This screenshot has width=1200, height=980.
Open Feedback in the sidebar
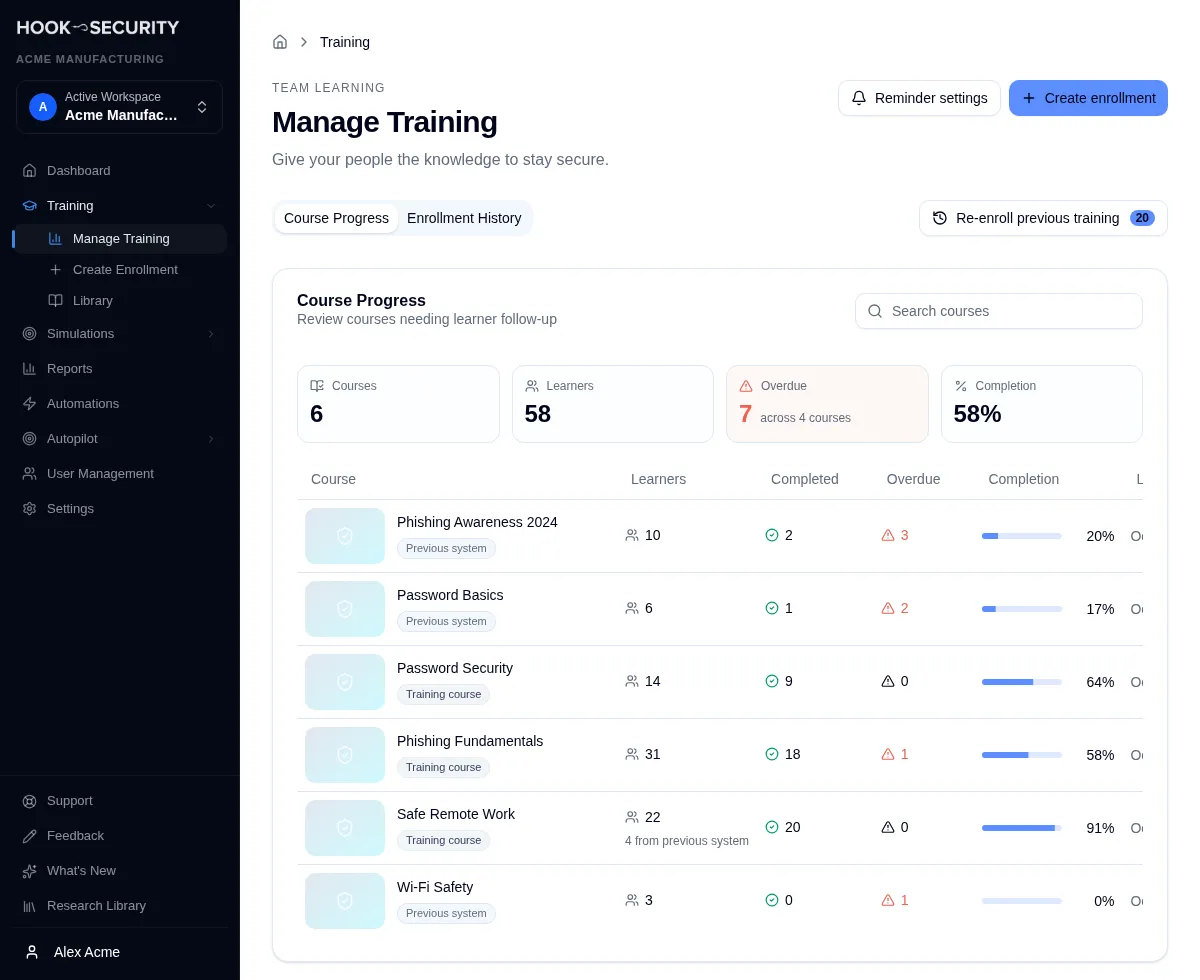(119, 836)
